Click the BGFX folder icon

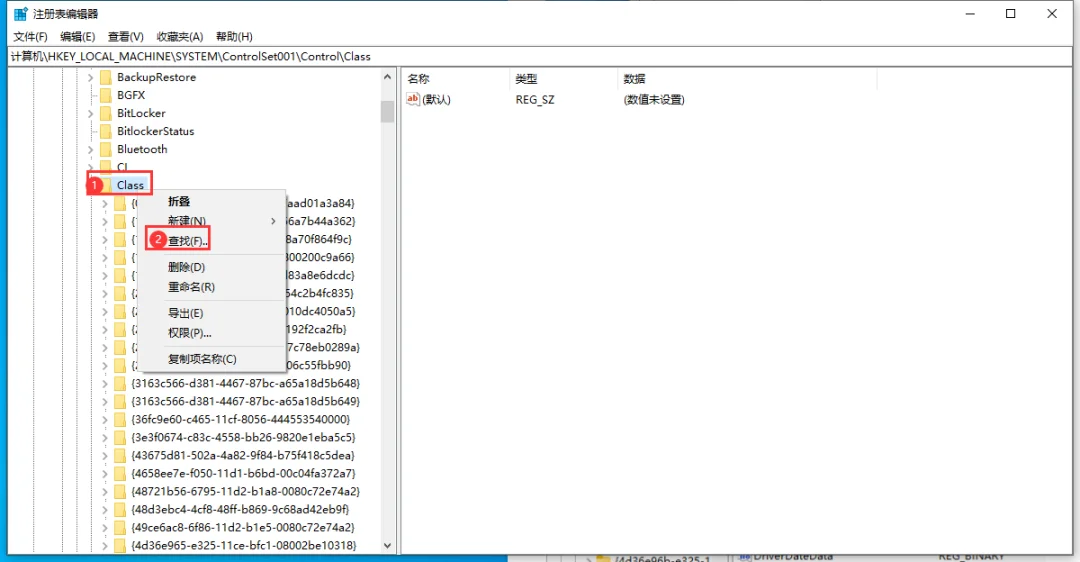(x=105, y=95)
